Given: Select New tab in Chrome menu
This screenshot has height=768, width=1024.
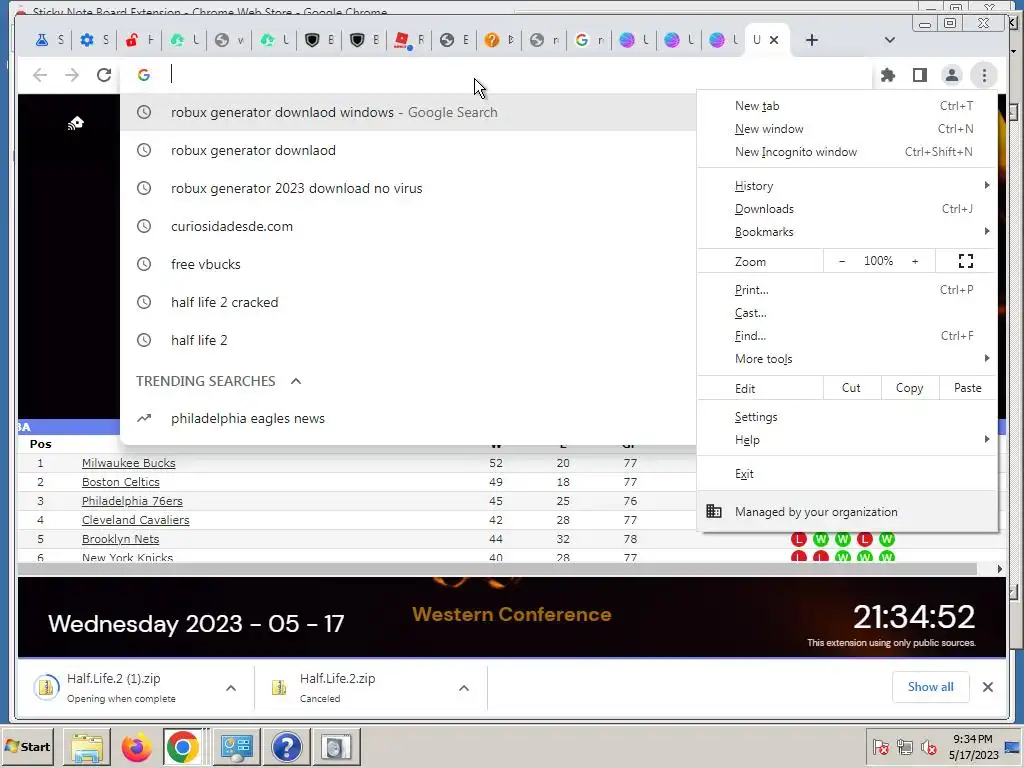Looking at the screenshot, I should click(x=847, y=106).
